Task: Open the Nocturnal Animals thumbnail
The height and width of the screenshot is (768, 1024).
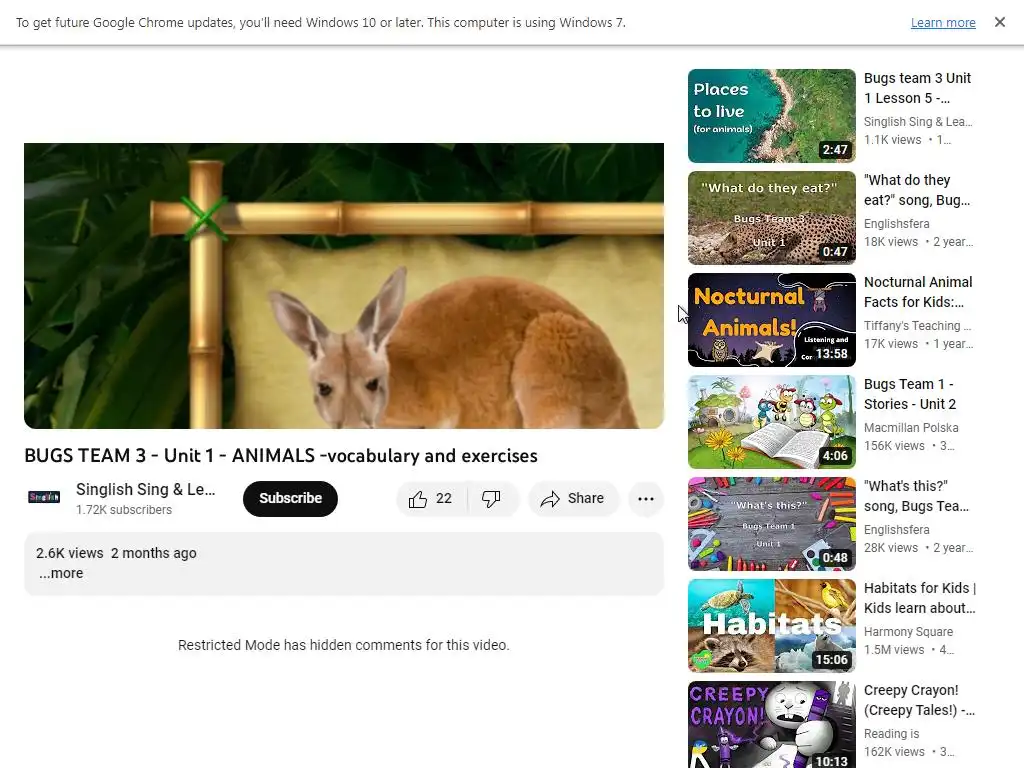Action: click(x=771, y=320)
